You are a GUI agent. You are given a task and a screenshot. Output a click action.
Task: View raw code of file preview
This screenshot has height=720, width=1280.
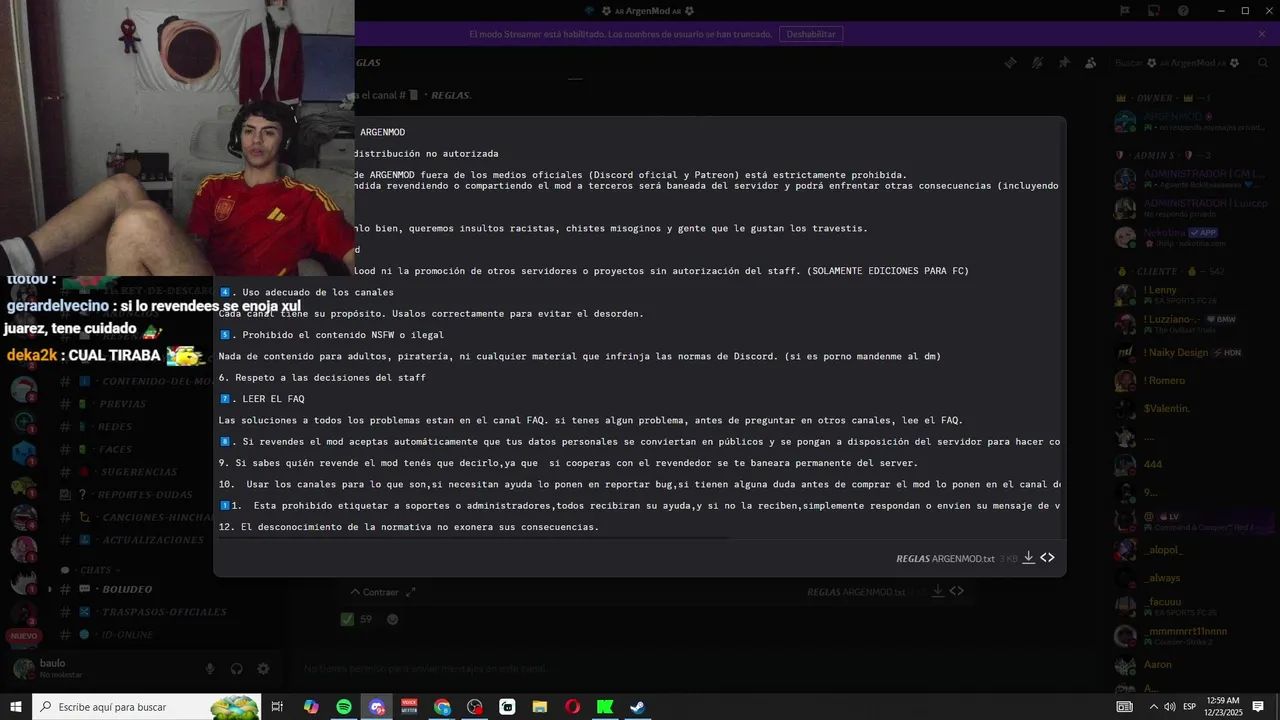tap(1047, 558)
